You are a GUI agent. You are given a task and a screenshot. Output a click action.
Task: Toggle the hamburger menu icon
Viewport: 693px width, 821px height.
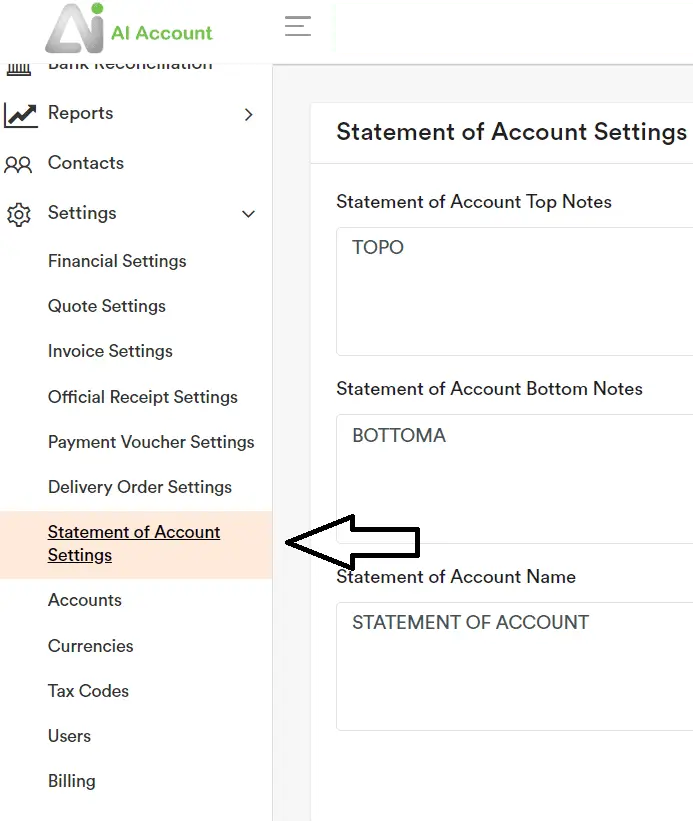(298, 27)
